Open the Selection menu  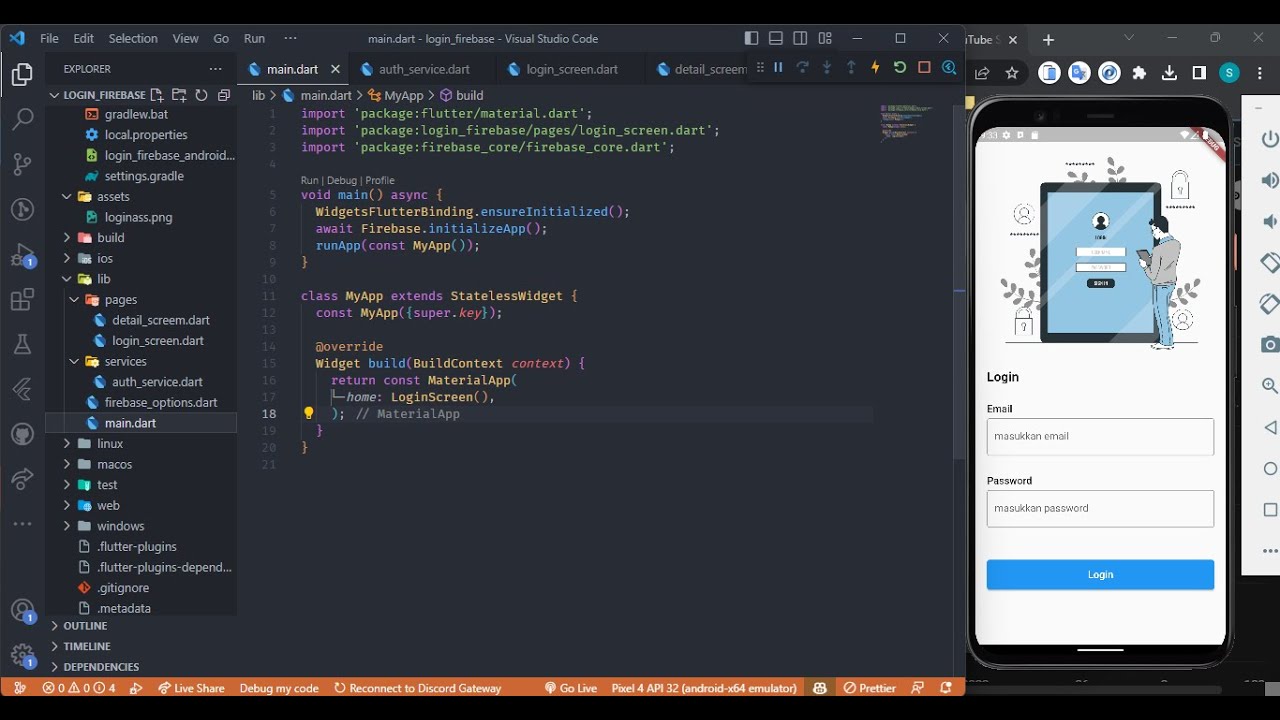133,39
